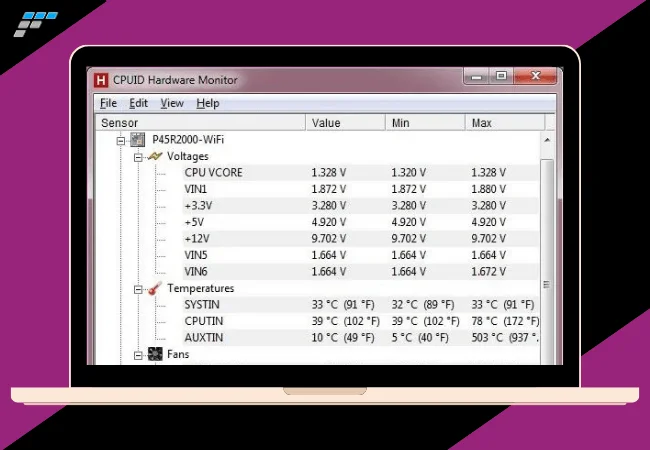Image resolution: width=650 pixels, height=450 pixels.
Task: Select the P45R2000-WiFi tree label
Action: coord(188,140)
